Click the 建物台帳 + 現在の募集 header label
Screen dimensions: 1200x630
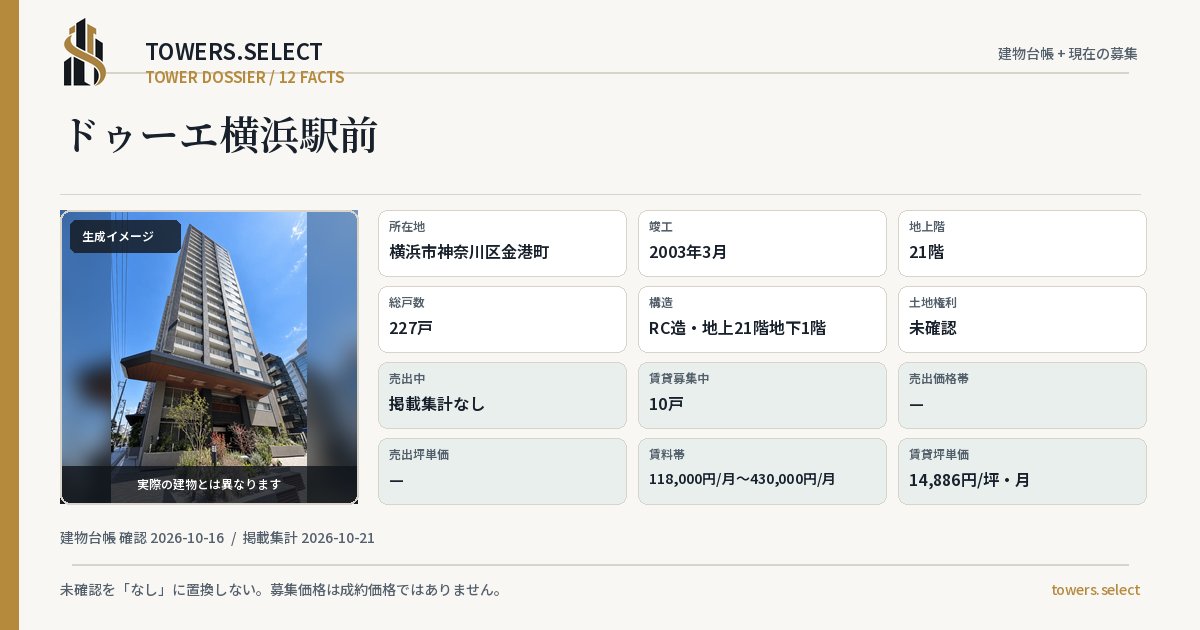pos(1068,53)
